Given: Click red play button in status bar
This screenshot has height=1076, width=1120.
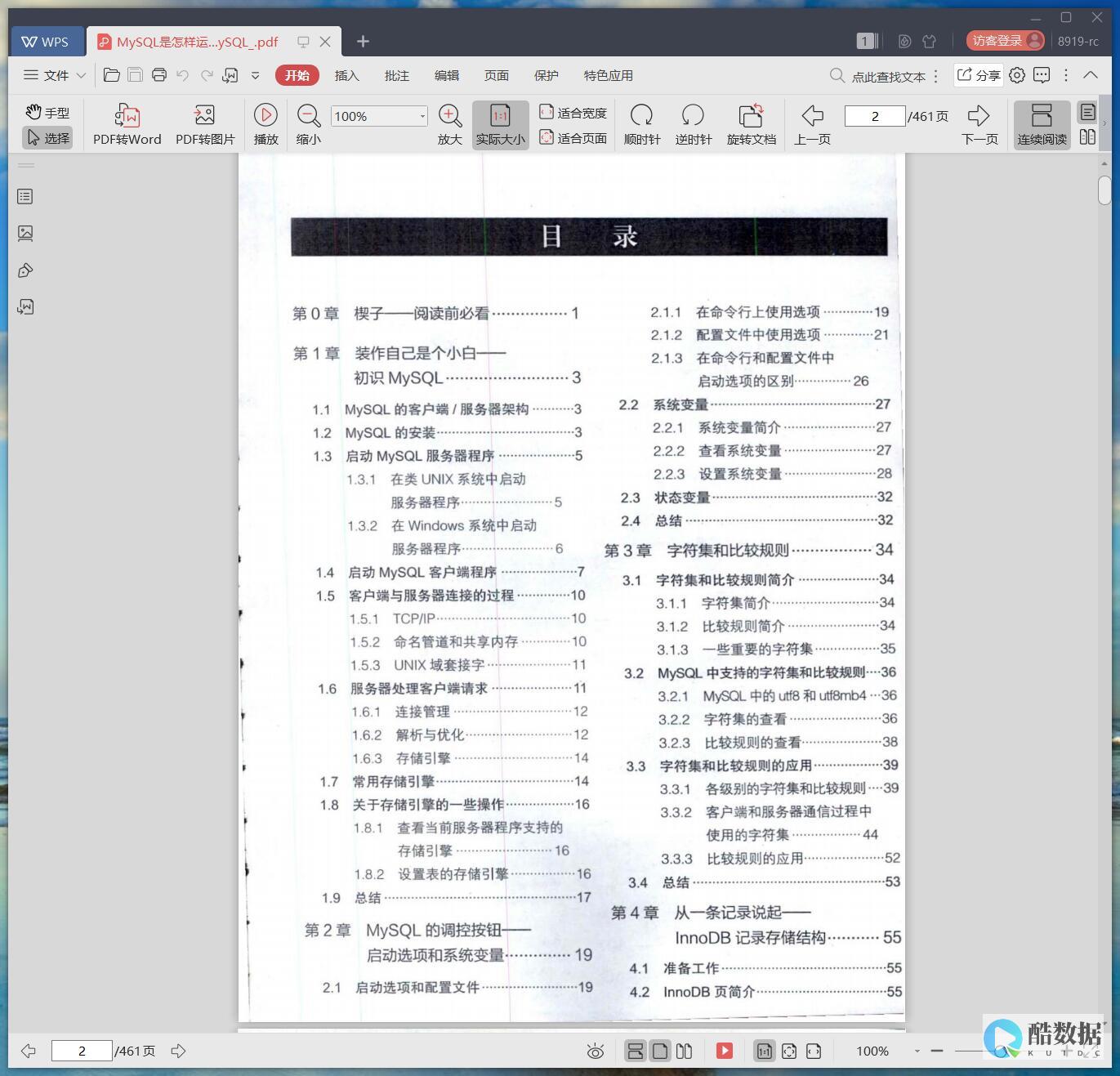Looking at the screenshot, I should coord(725,1051).
